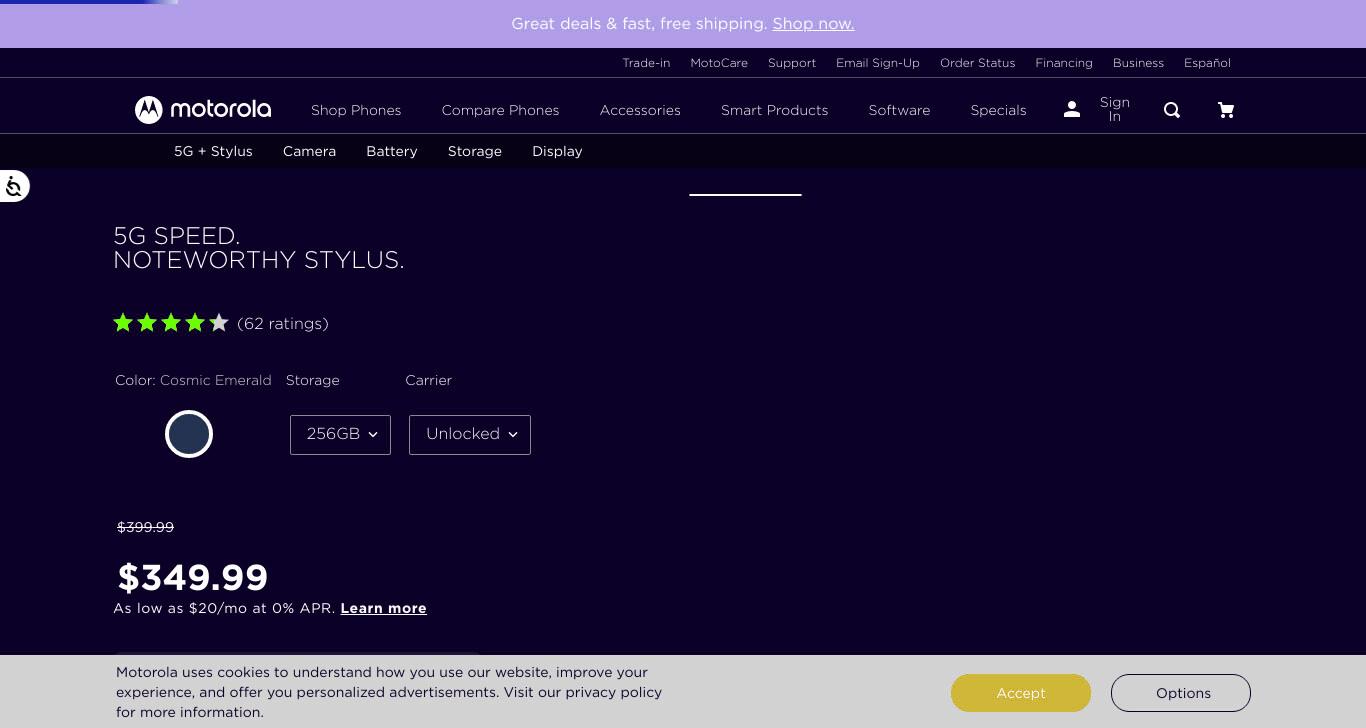This screenshot has width=1366, height=728.
Task: Click Learn more about financing APR
Action: coord(384,608)
